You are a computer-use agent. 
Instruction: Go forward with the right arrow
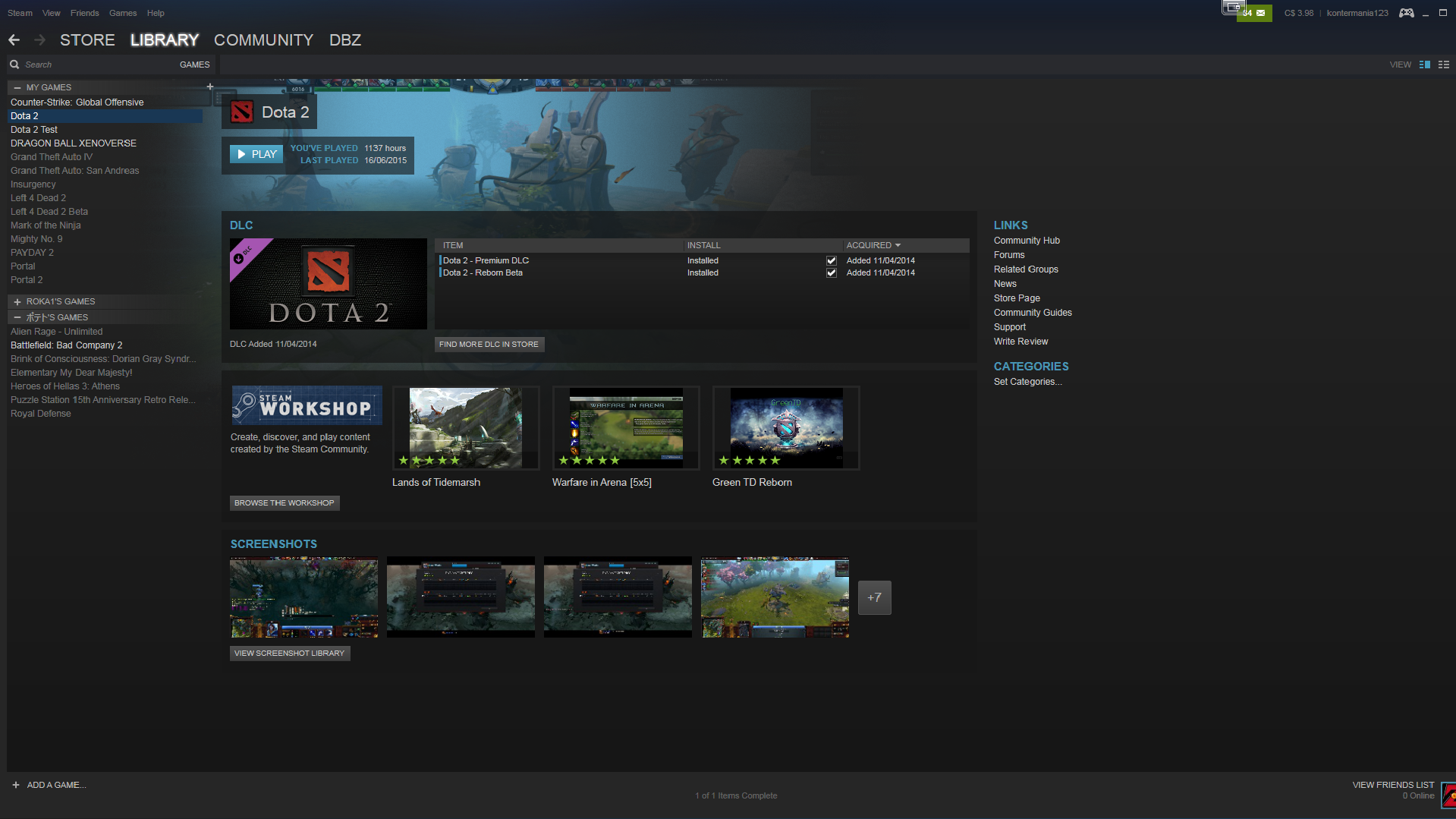tap(39, 40)
